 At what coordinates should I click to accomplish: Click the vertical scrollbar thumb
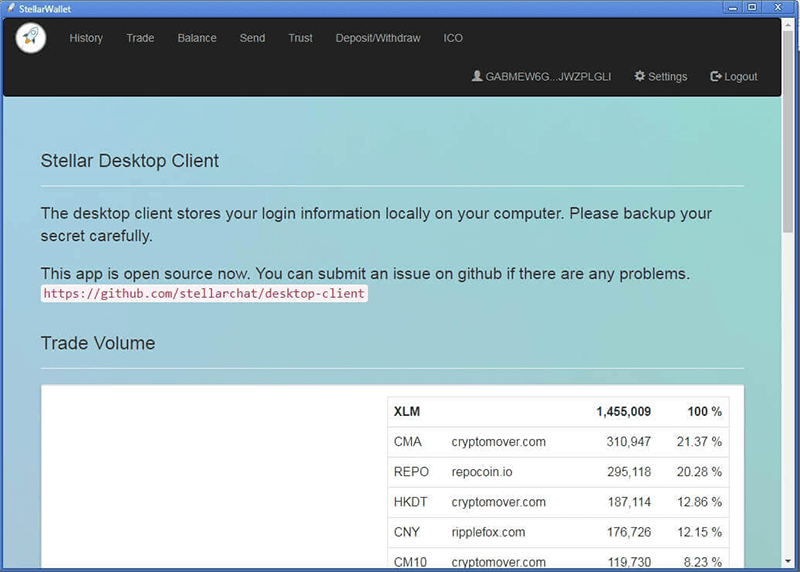[x=788, y=130]
